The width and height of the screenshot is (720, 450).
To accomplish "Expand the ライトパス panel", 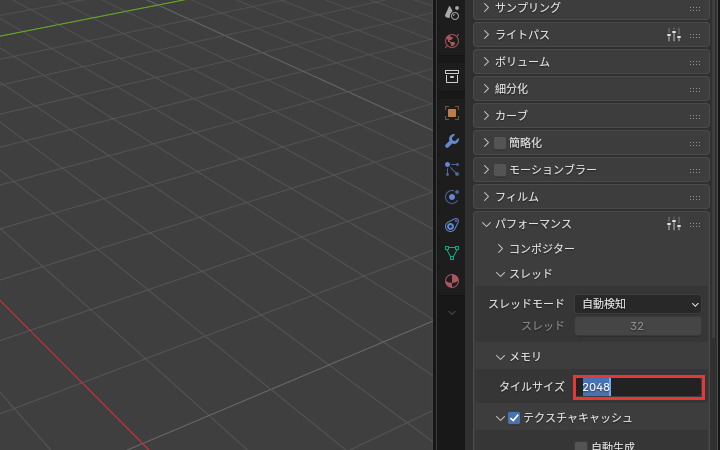I will [486, 35].
